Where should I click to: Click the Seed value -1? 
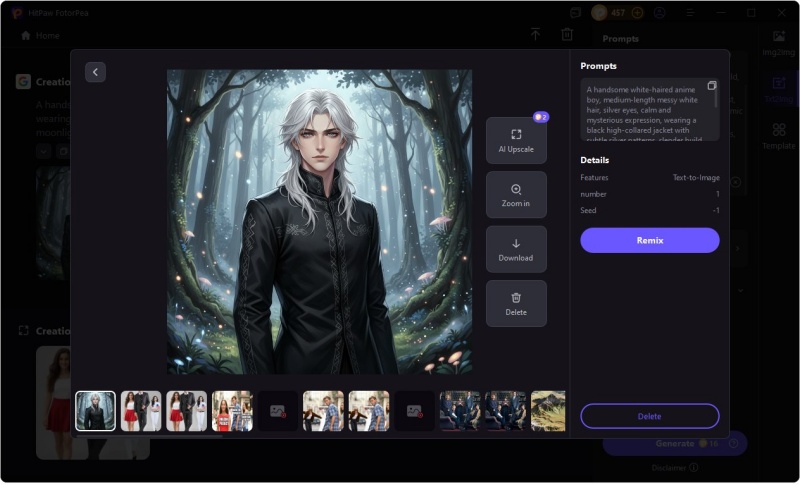tap(716, 210)
